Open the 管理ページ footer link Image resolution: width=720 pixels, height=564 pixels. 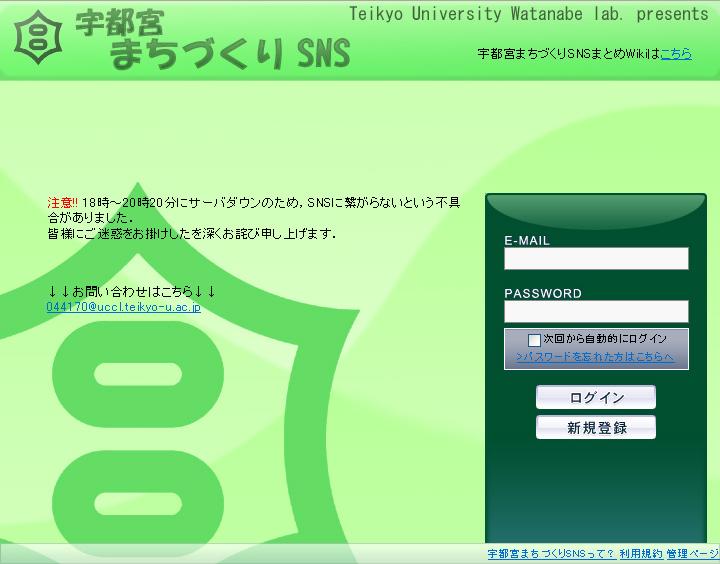[693, 554]
